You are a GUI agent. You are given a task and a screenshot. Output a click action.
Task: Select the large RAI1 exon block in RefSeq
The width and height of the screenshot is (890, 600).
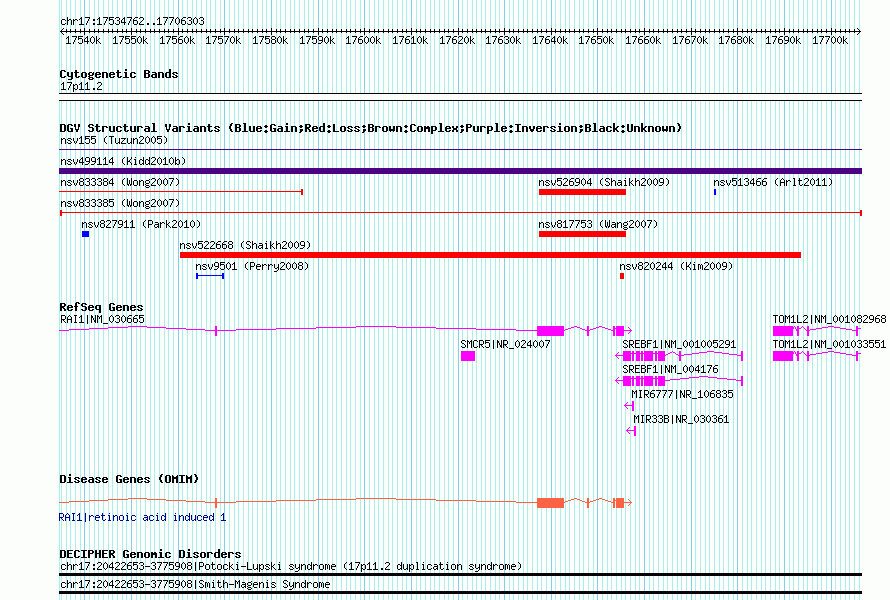click(x=551, y=330)
